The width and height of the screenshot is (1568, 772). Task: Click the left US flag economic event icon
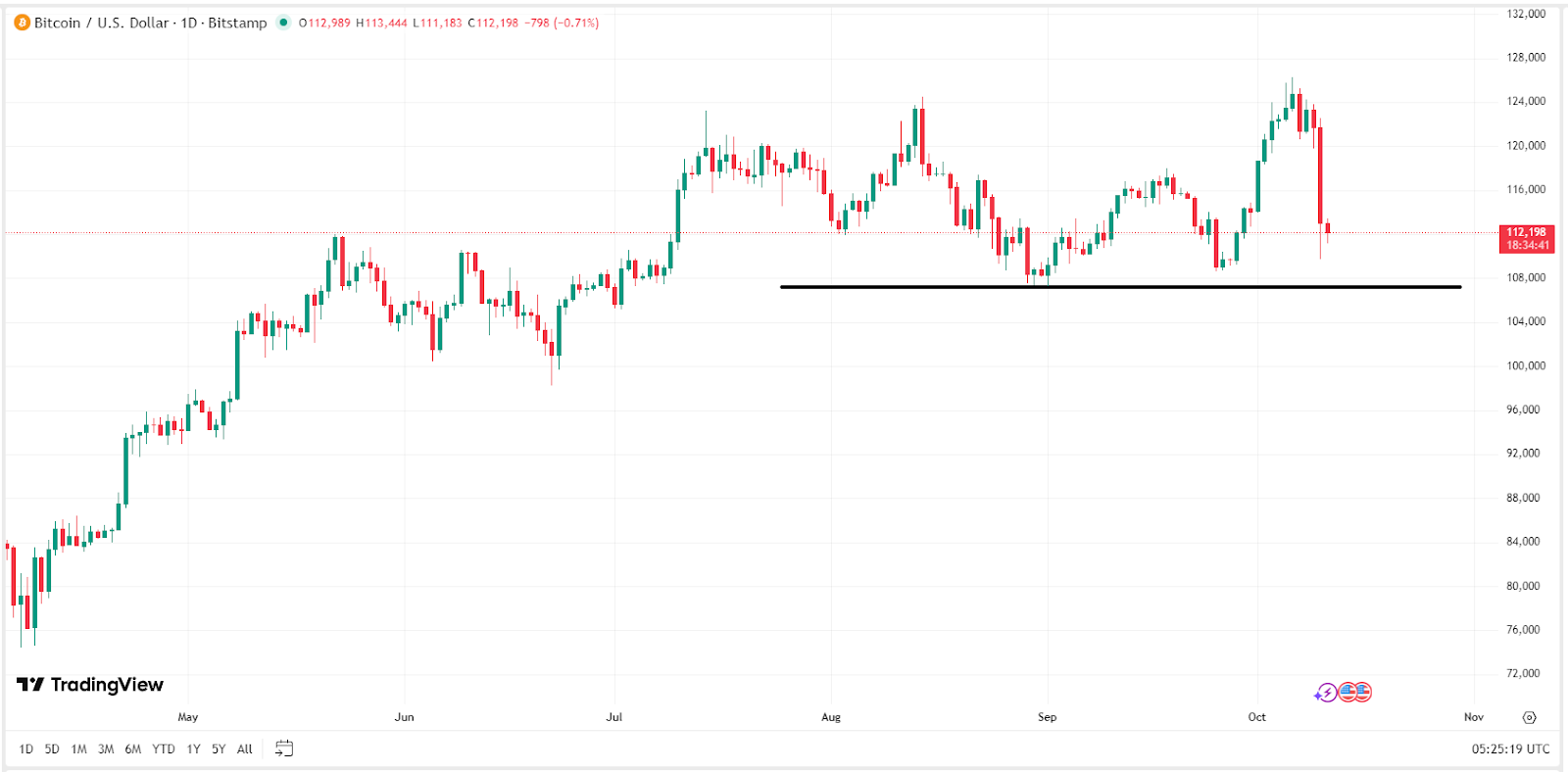click(x=1348, y=692)
